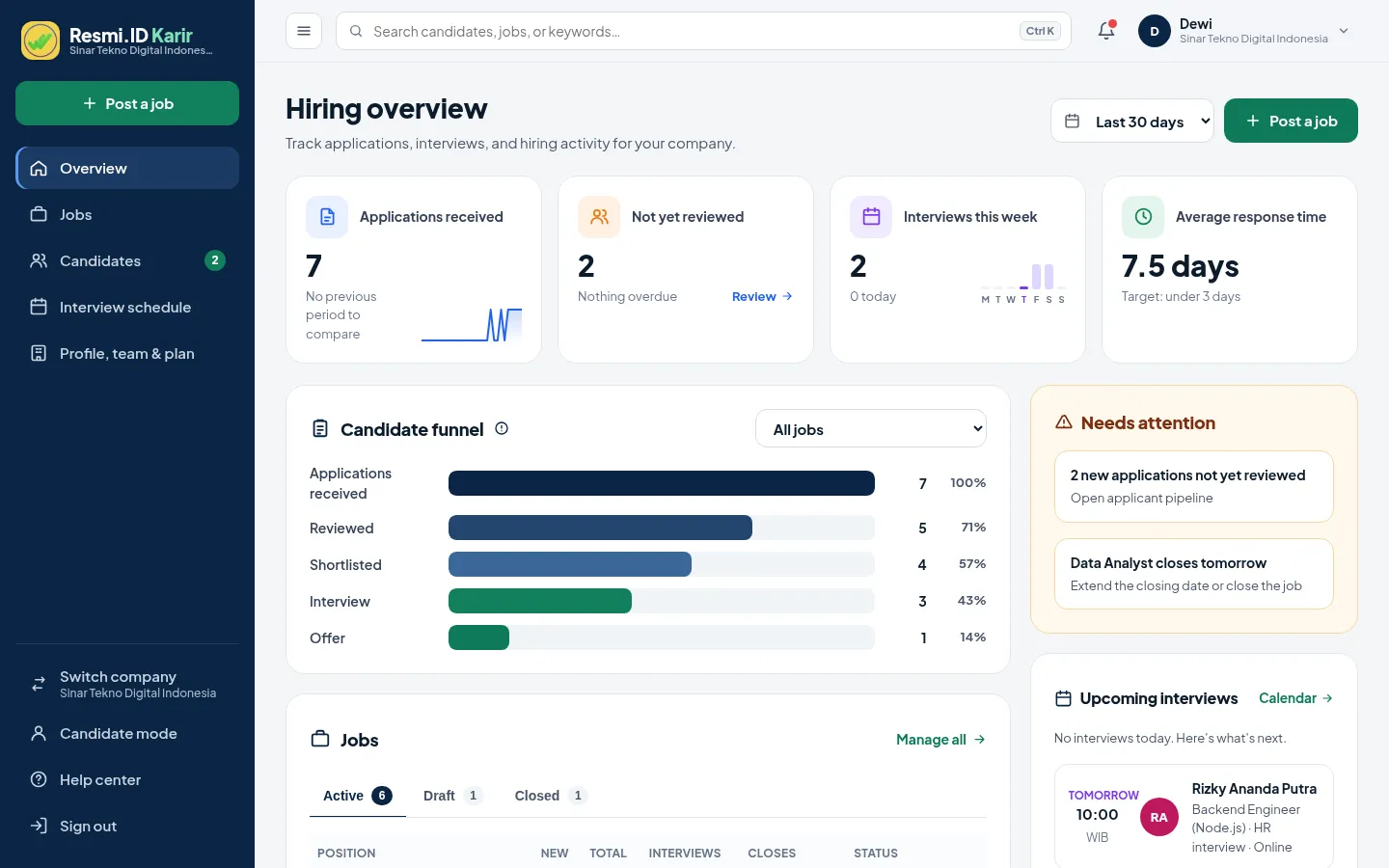Focus the search candidates input field
This screenshot has height=868, width=1389.
click(703, 31)
